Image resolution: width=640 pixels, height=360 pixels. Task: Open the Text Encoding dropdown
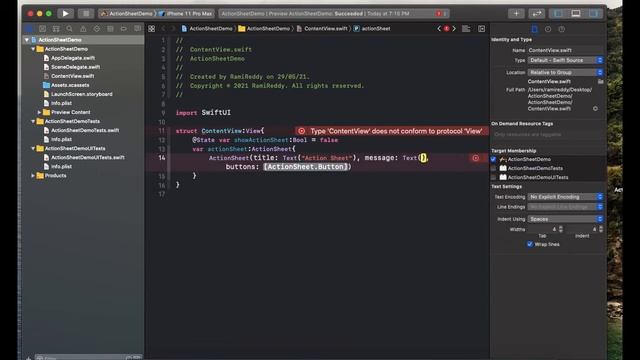(x=565, y=197)
